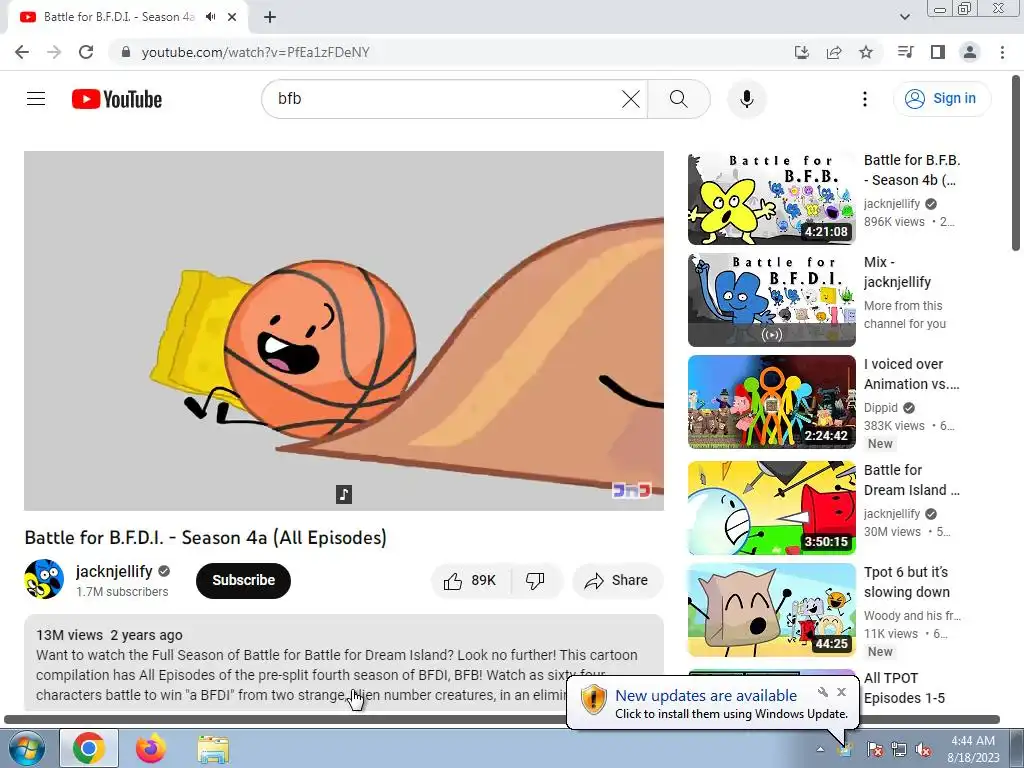This screenshot has height=768, width=1024.
Task: Open the clock showing 4:44 AM
Action: point(973,749)
